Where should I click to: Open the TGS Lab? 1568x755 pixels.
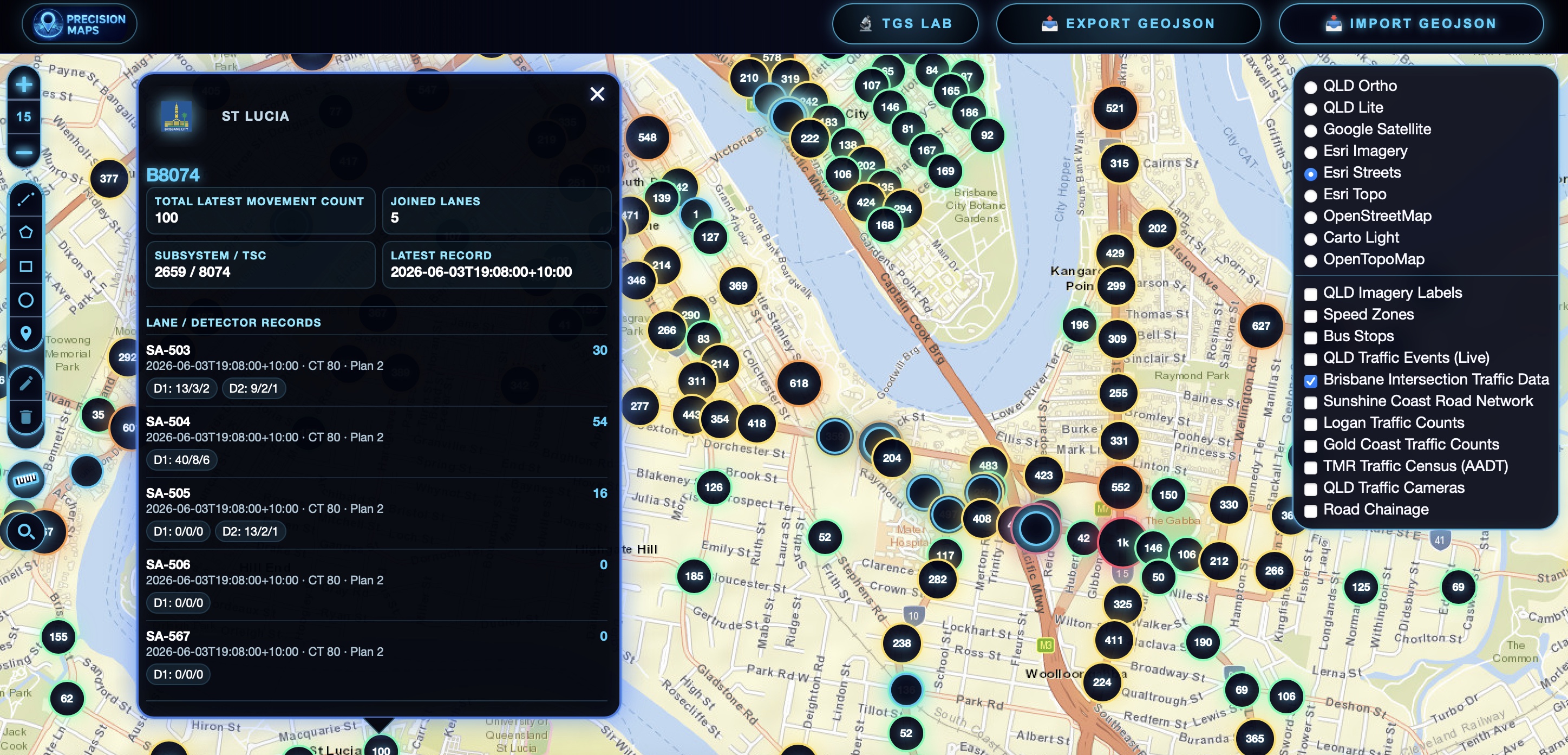pyautogui.click(x=905, y=24)
